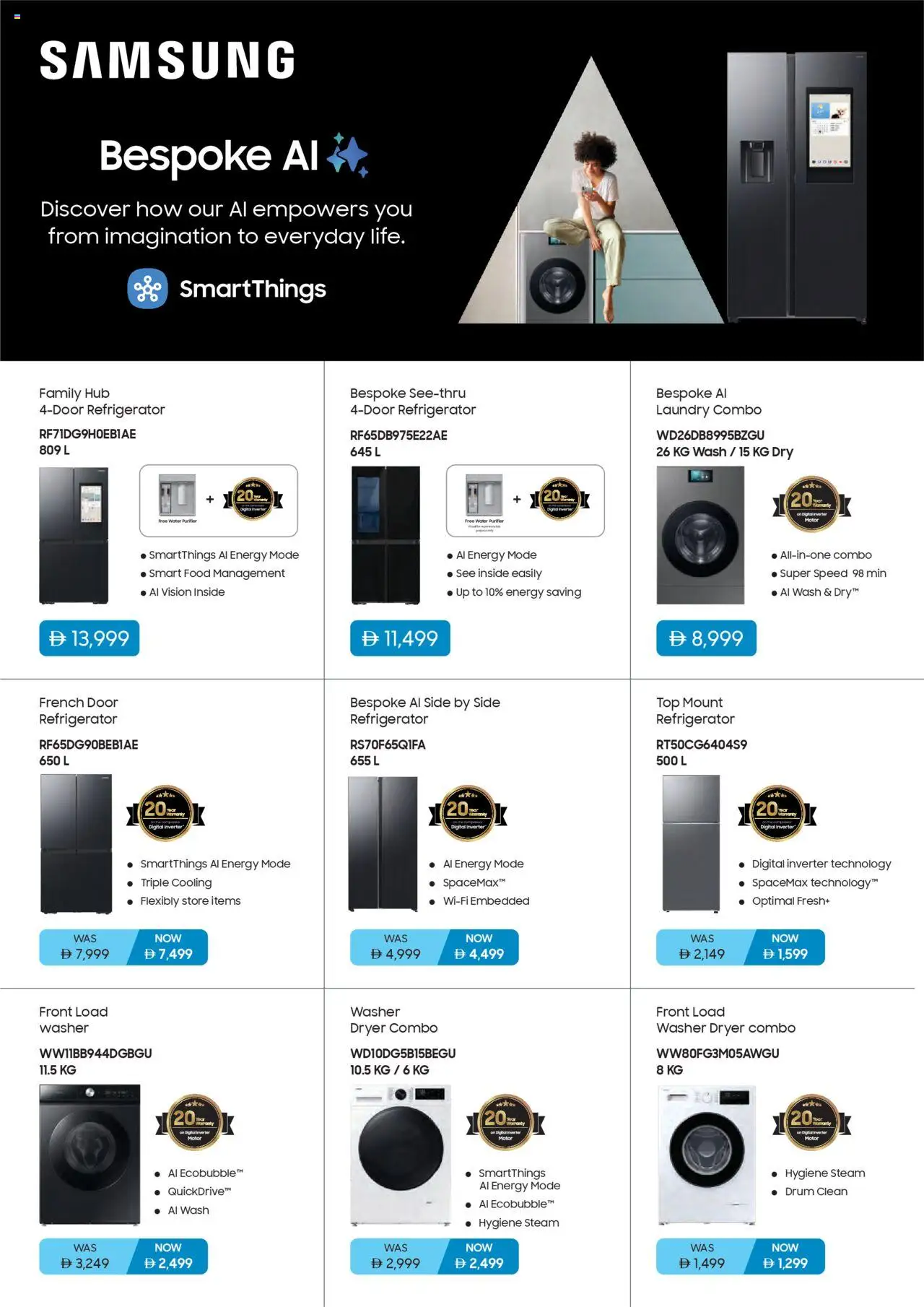Click the Free Water Purifier icon under Family Hub
Image resolution: width=924 pixels, height=1307 pixels.
pos(178,499)
